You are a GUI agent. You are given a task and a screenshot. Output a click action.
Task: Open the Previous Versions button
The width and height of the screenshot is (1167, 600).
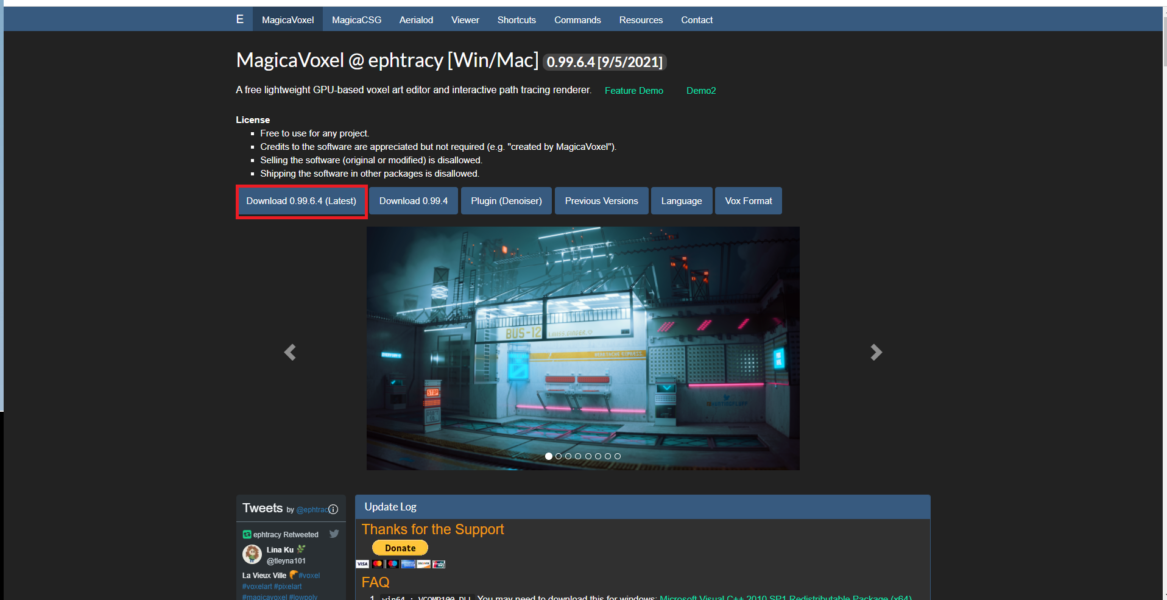pos(601,201)
